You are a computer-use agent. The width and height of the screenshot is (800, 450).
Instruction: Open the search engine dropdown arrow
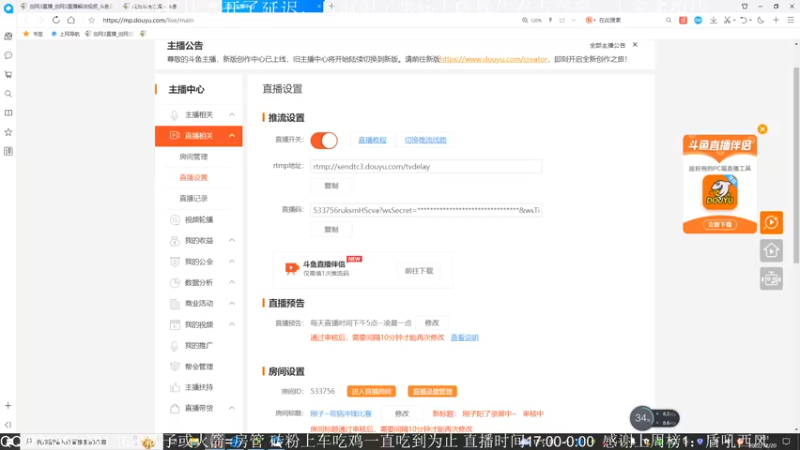[x=595, y=20]
